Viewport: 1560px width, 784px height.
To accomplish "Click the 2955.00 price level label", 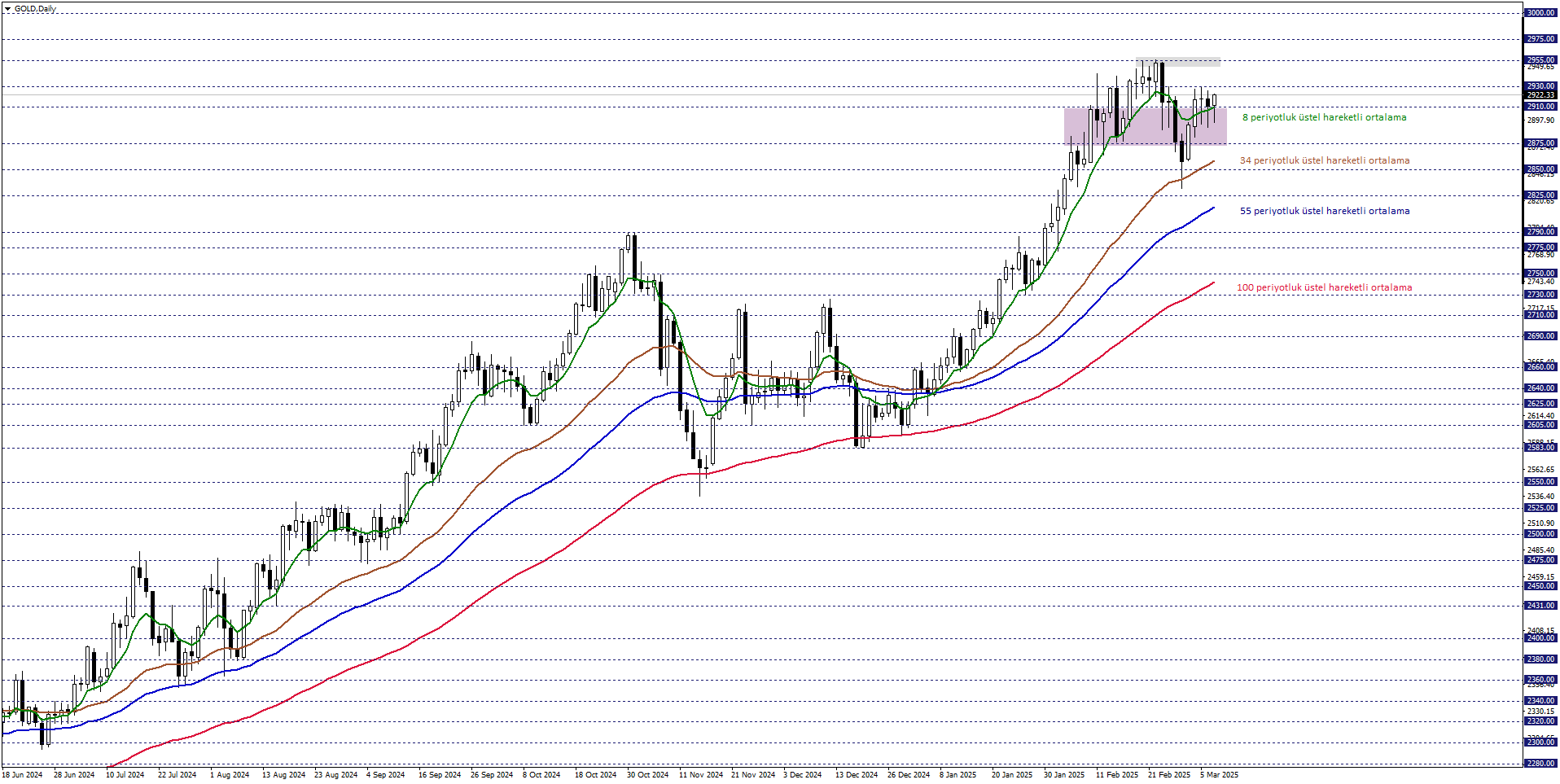I will tap(1540, 60).
